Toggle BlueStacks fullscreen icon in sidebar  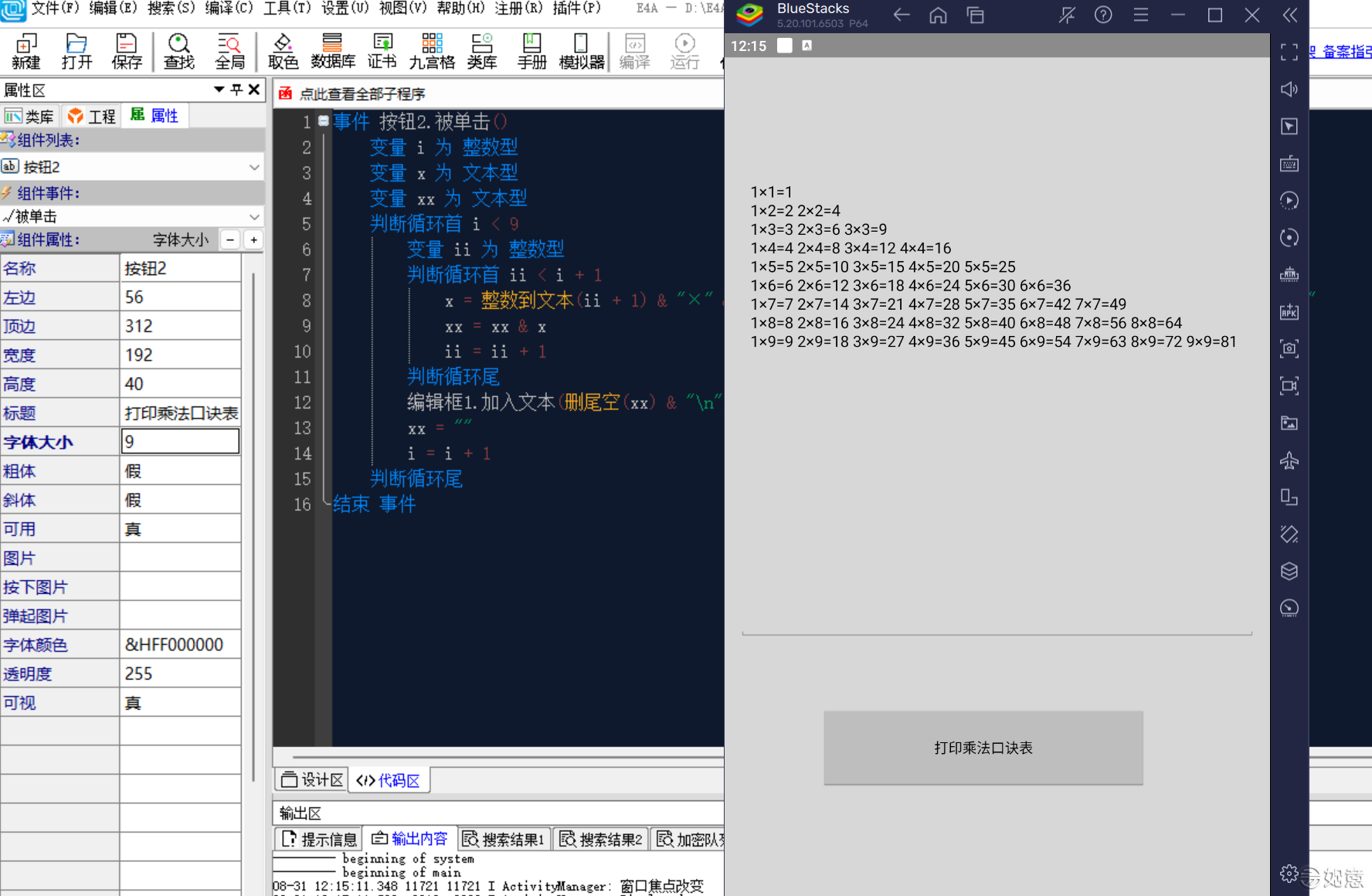click(x=1289, y=52)
